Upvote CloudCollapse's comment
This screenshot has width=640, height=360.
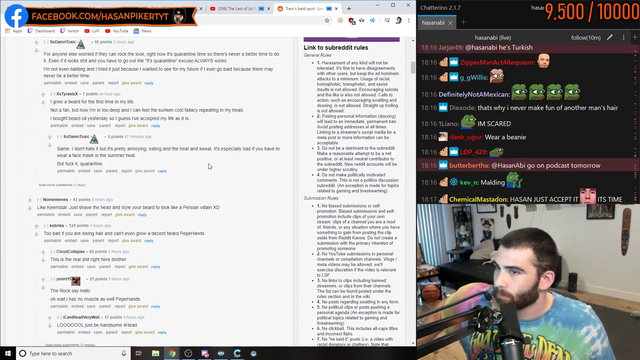coord(43,252)
